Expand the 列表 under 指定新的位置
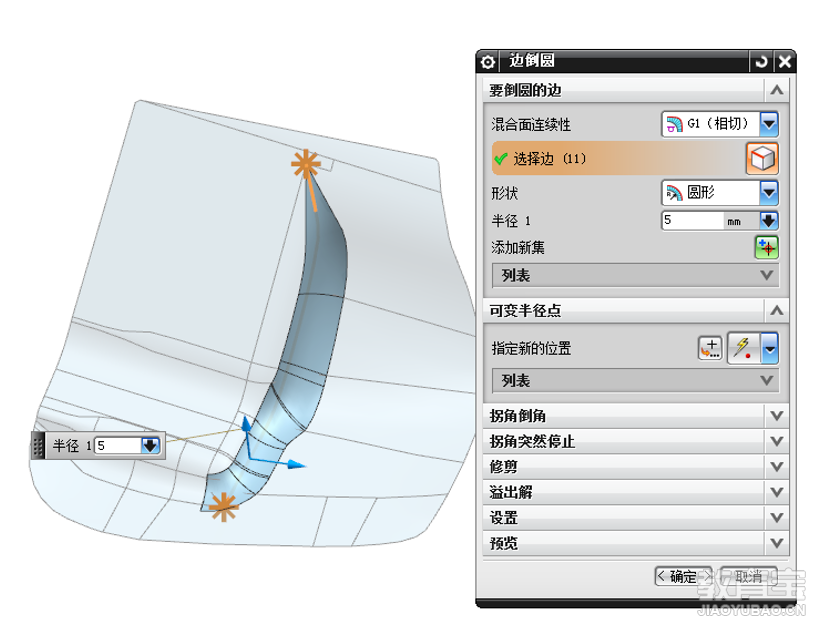The image size is (827, 639). pyautogui.click(x=635, y=380)
